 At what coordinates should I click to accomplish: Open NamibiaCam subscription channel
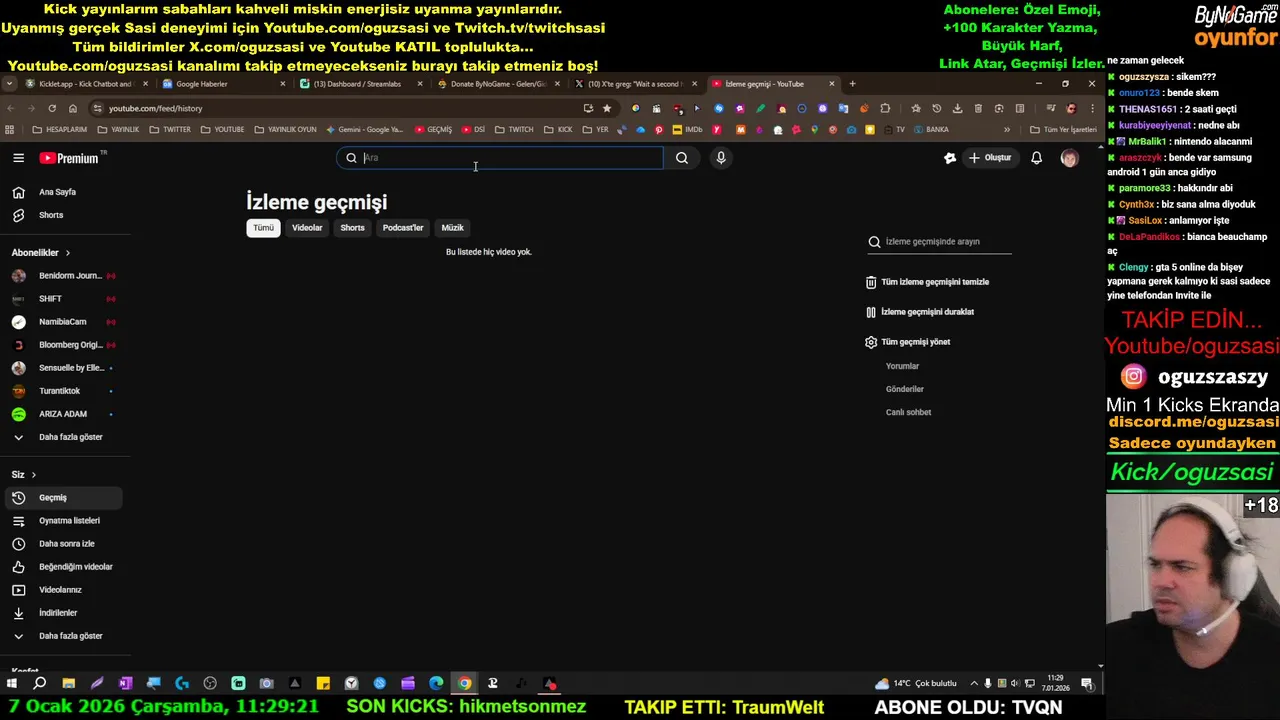tap(63, 322)
